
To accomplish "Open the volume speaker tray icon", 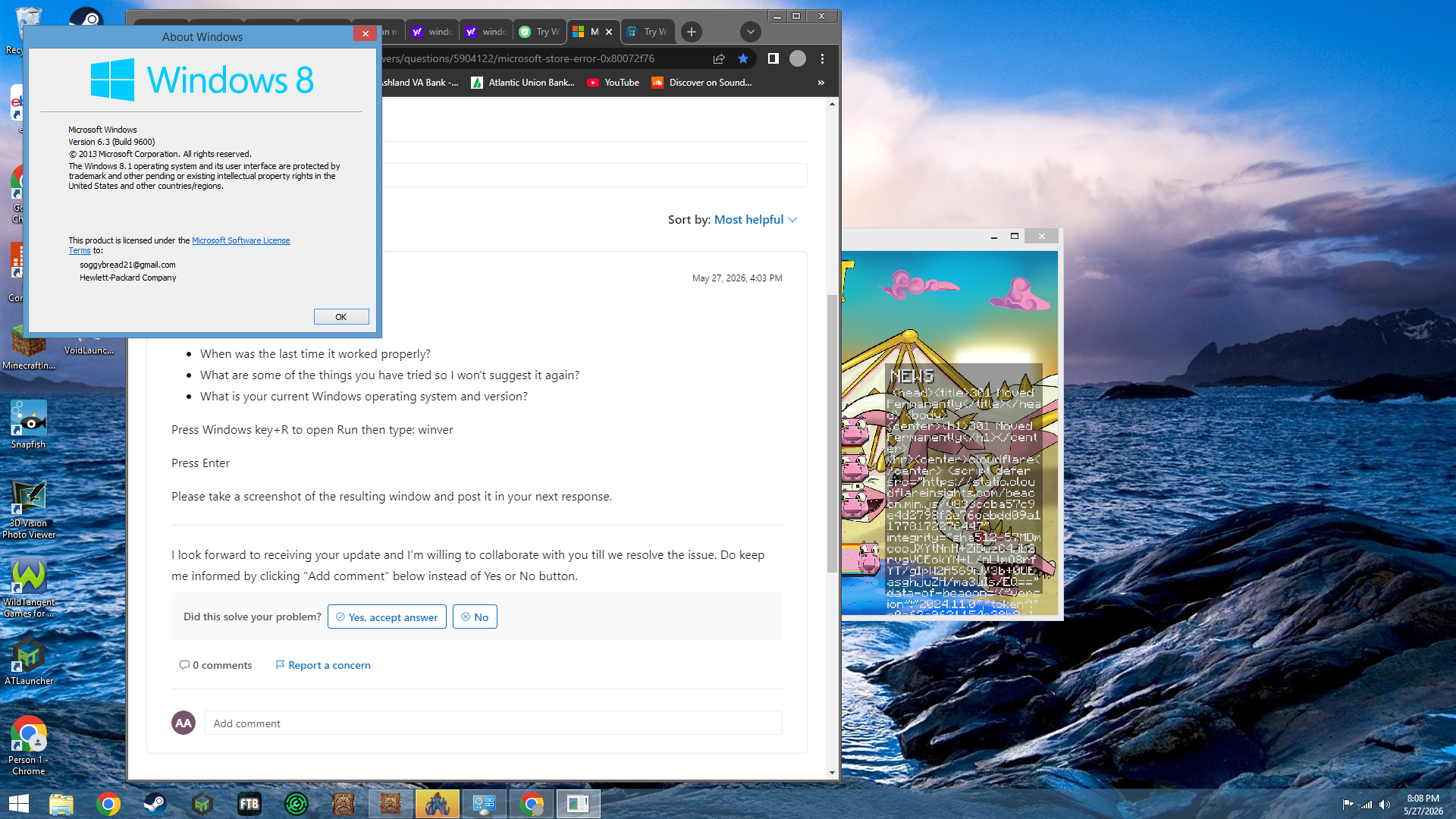I will pos(1385,805).
